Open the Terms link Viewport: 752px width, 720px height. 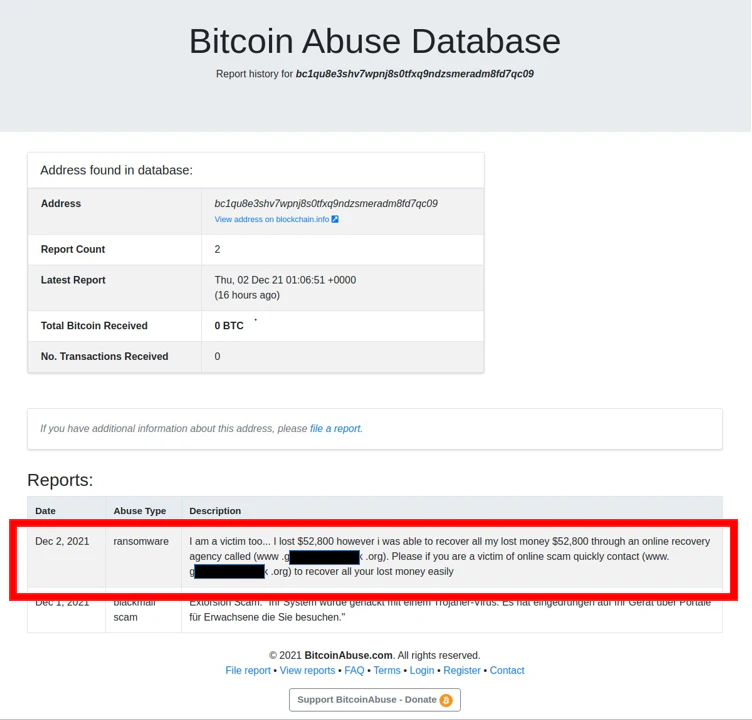[387, 671]
